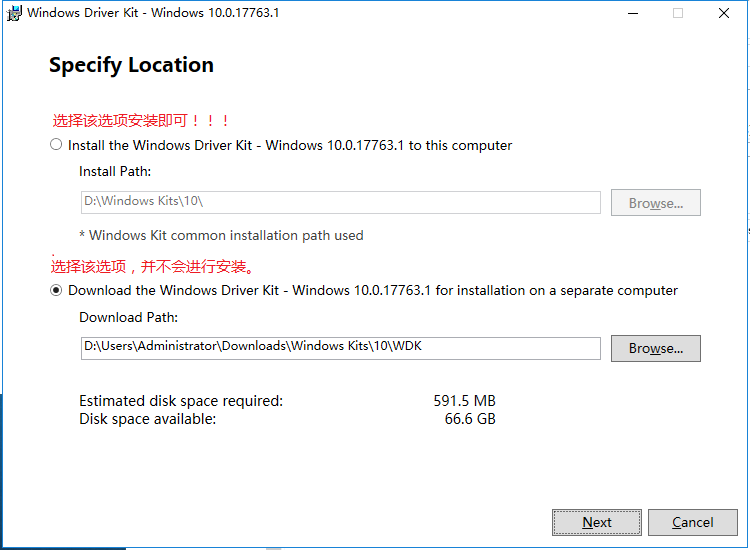This screenshot has height=550, width=750.
Task: Click the greyed-out maximize button
Action: [x=678, y=14]
